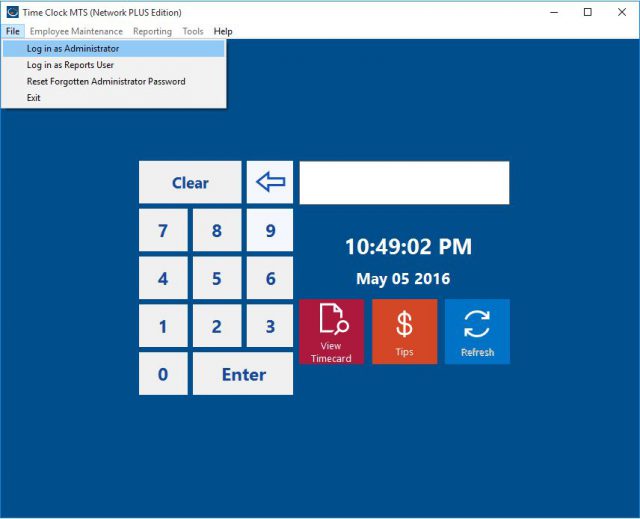Screen dimensions: 640x519
Task: Click the badge number entry field
Action: [x=404, y=182]
